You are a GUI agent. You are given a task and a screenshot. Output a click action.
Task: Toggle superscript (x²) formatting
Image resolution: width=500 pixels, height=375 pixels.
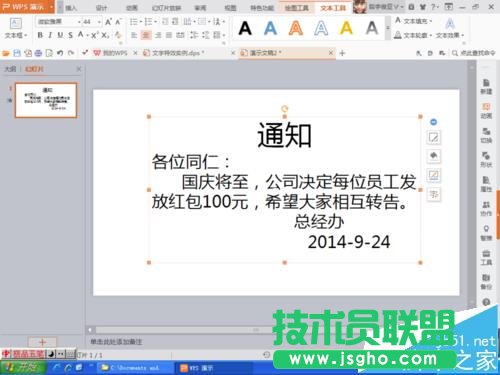click(x=94, y=35)
